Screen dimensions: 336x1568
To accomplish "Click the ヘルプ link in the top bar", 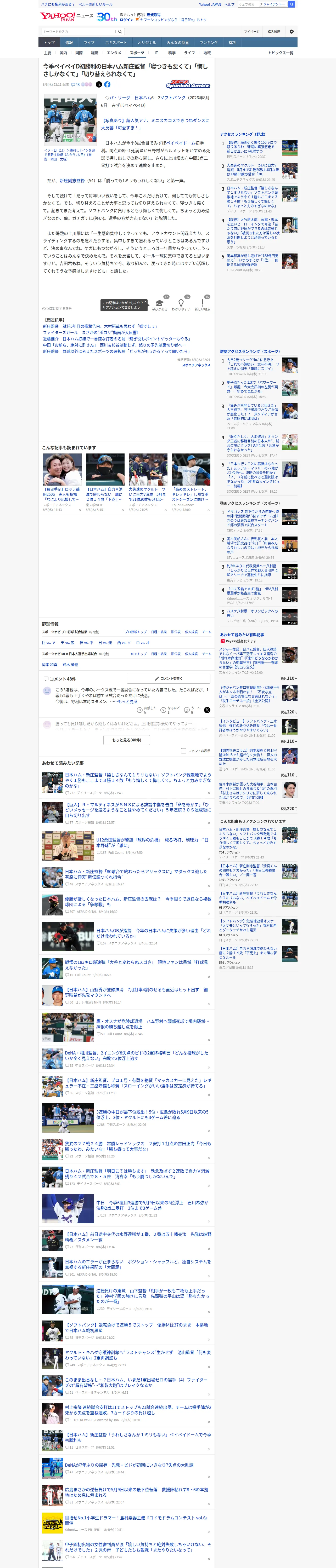I will click(x=229, y=4).
